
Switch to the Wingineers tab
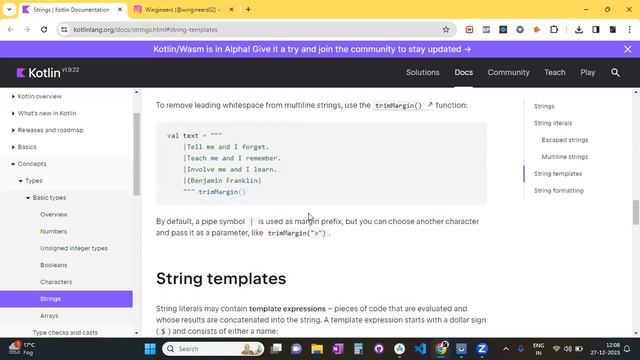pyautogui.click(x=182, y=9)
